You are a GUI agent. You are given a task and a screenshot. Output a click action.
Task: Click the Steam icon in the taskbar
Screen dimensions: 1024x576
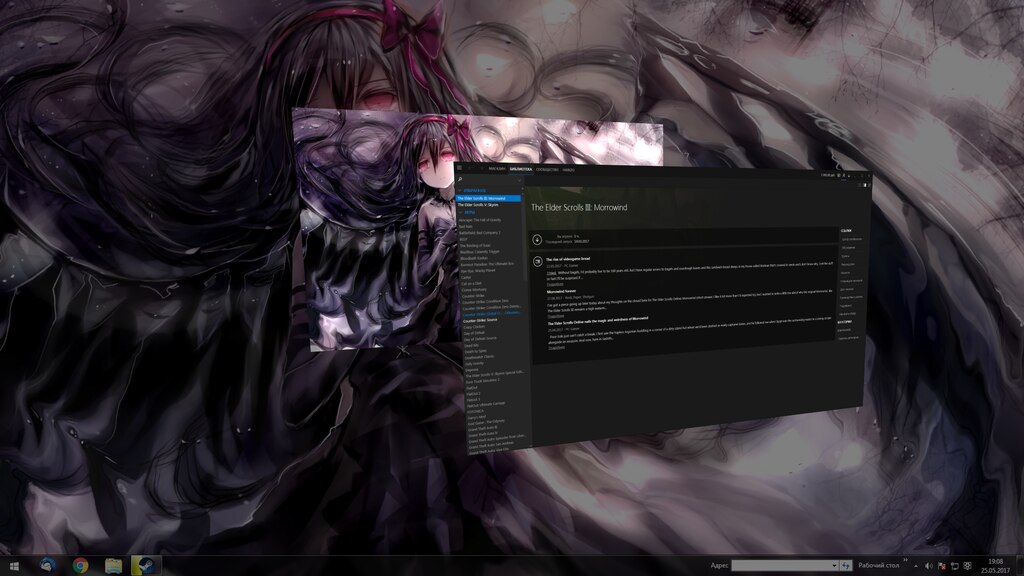point(146,565)
